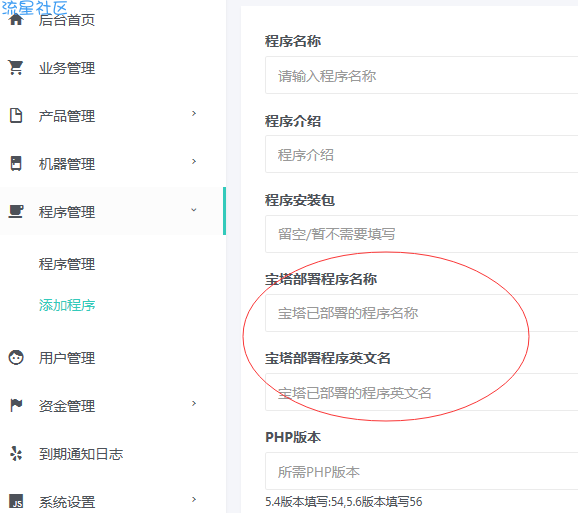Expand the 产品管理 submenu chevron

click(x=194, y=114)
